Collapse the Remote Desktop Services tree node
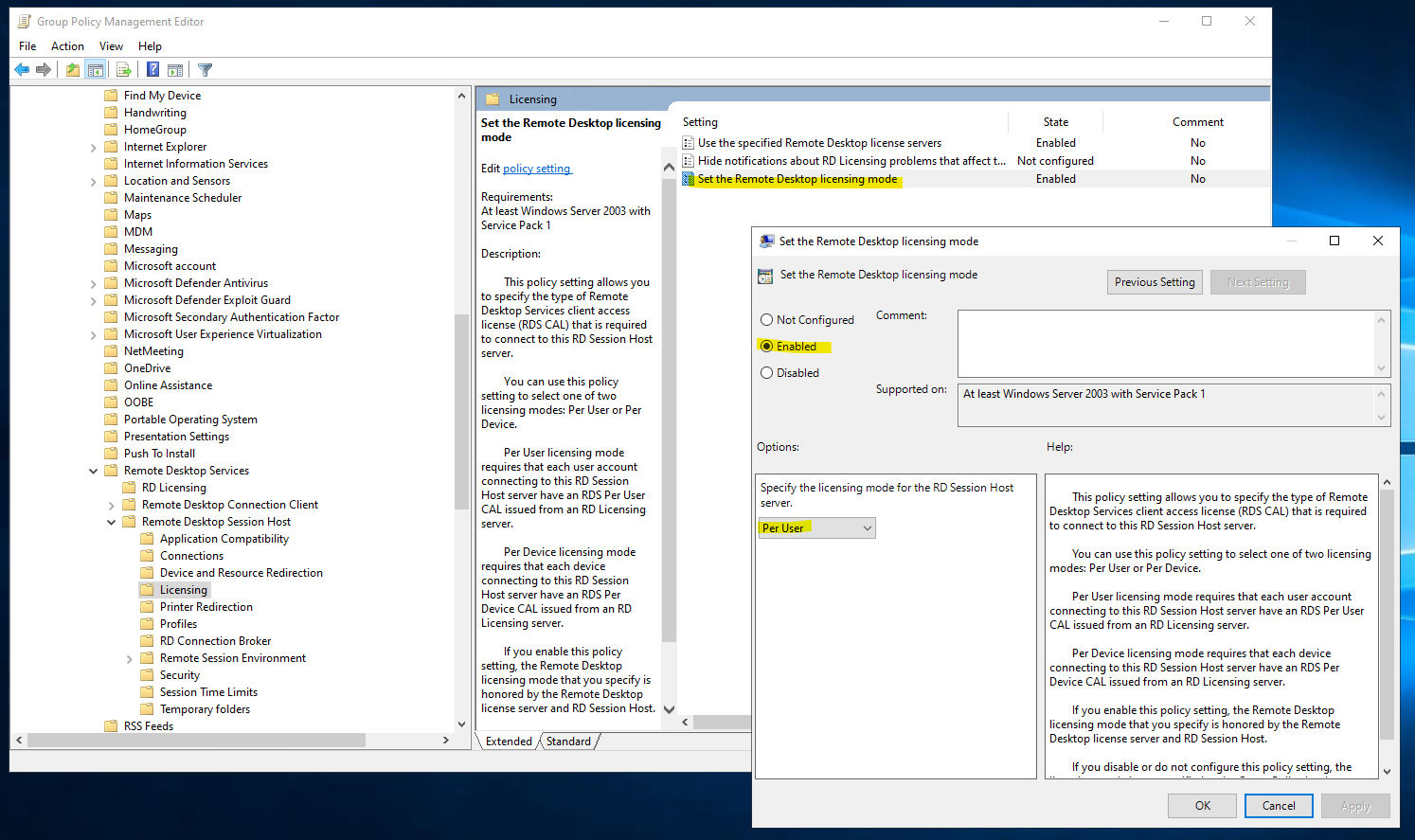The width and height of the screenshot is (1415, 840). [x=93, y=471]
